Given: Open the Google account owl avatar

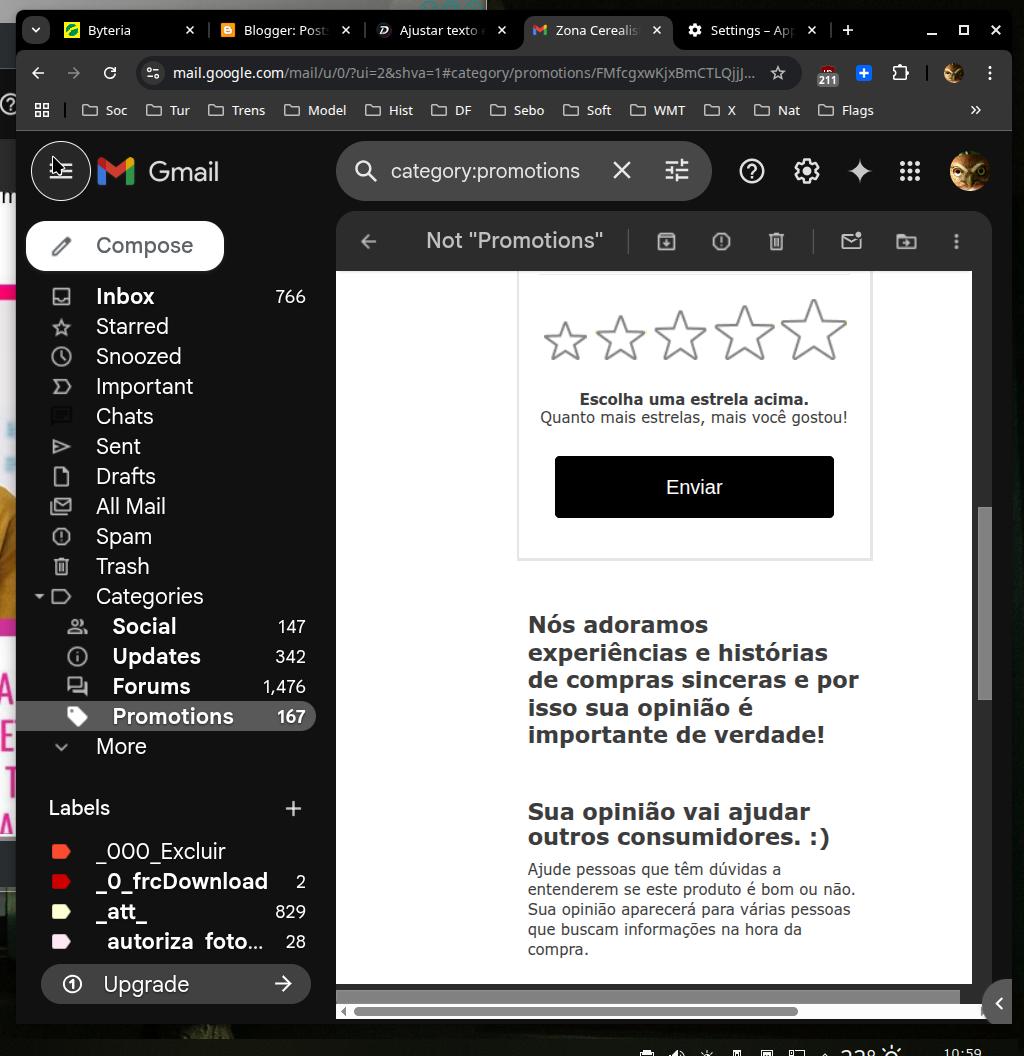Looking at the screenshot, I should [x=969, y=171].
